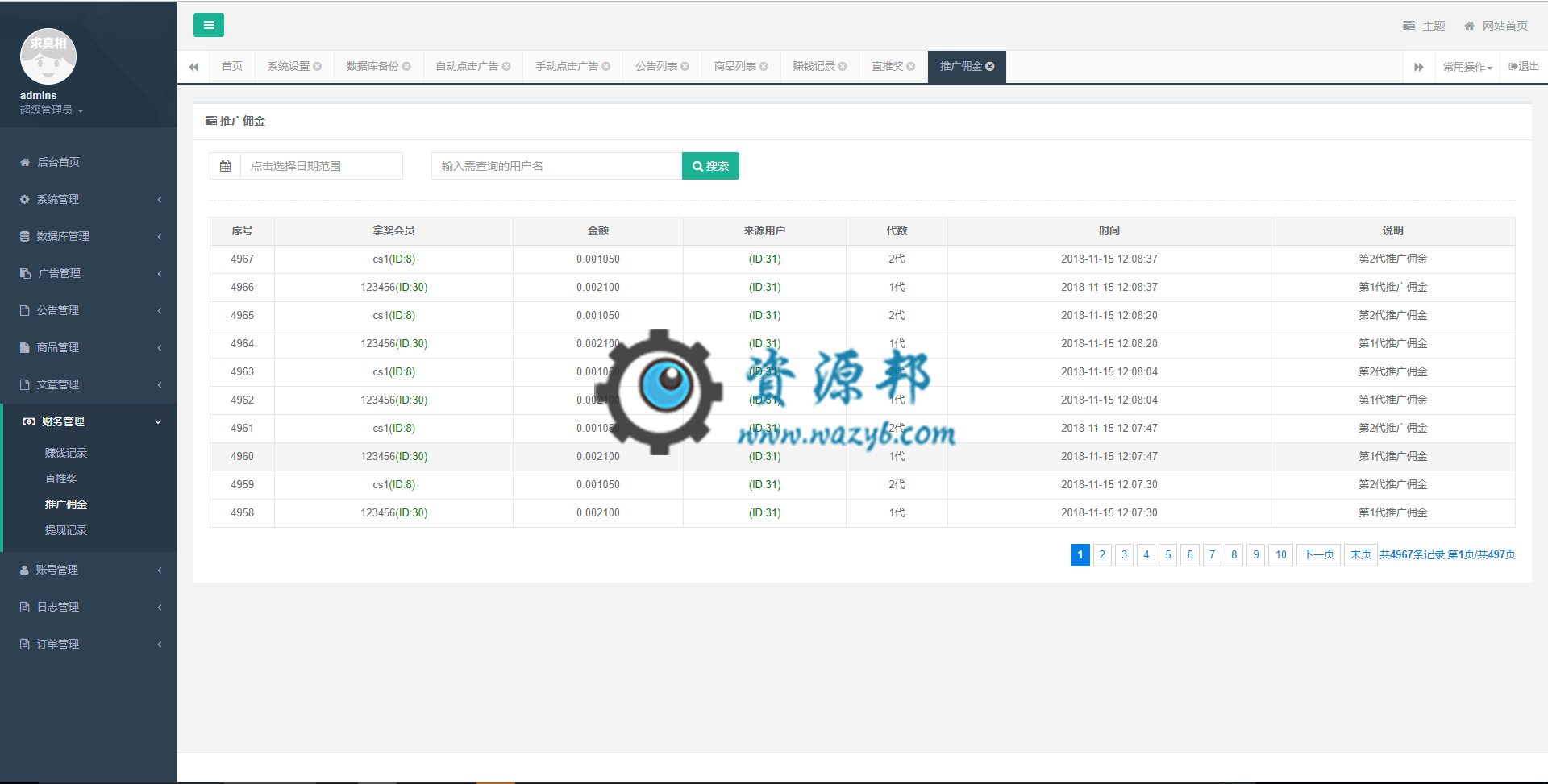The image size is (1548, 784).
Task: Switch to the 系统设置 tab
Action: pos(289,66)
